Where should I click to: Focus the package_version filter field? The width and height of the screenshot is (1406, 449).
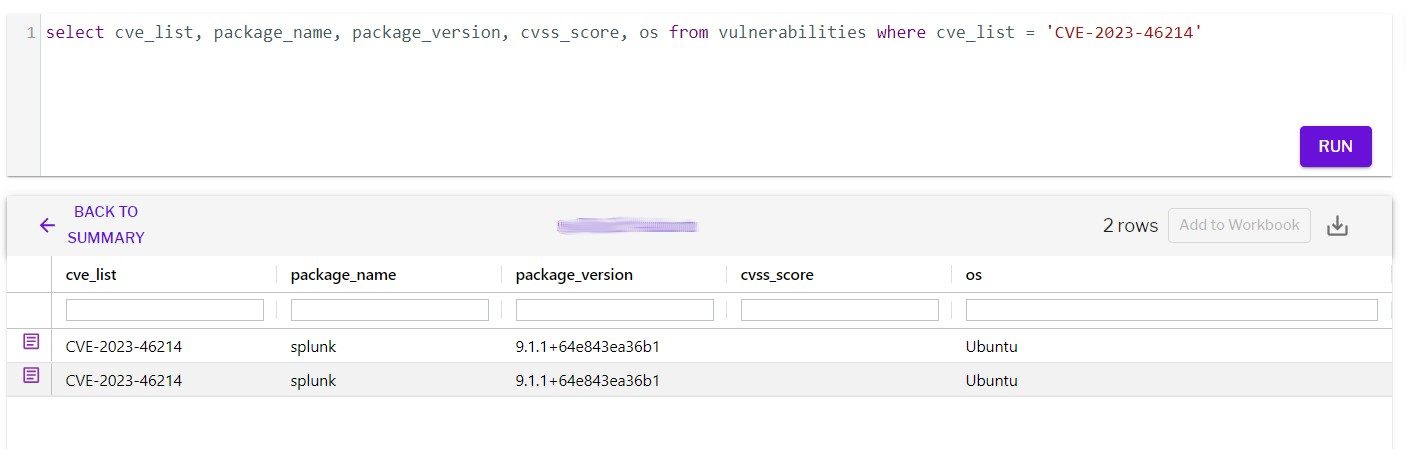pos(615,310)
